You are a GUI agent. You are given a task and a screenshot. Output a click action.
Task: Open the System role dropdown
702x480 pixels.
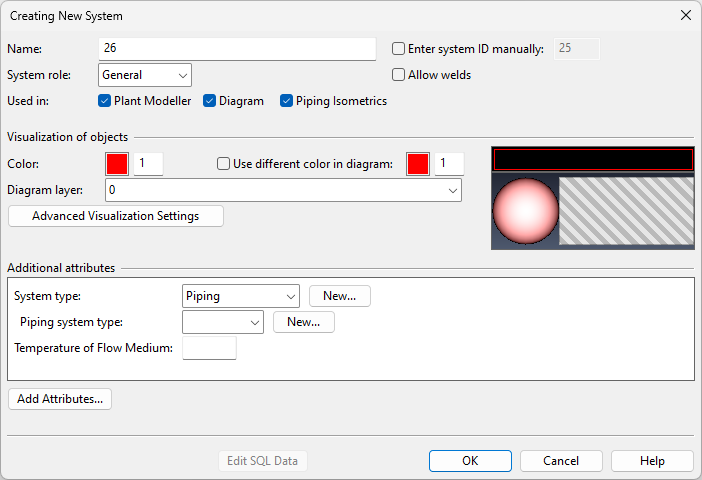(x=145, y=75)
